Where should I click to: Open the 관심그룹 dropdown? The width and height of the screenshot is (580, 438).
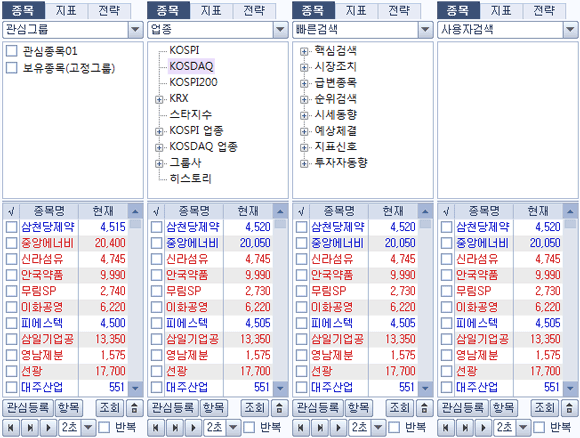pos(135,30)
